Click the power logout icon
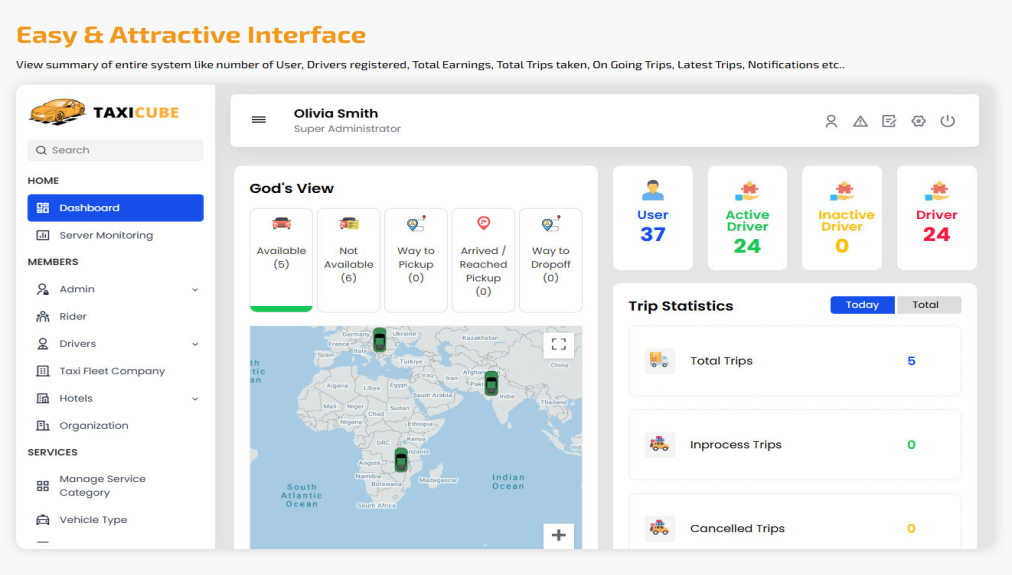The image size is (1012, 575). click(x=948, y=121)
